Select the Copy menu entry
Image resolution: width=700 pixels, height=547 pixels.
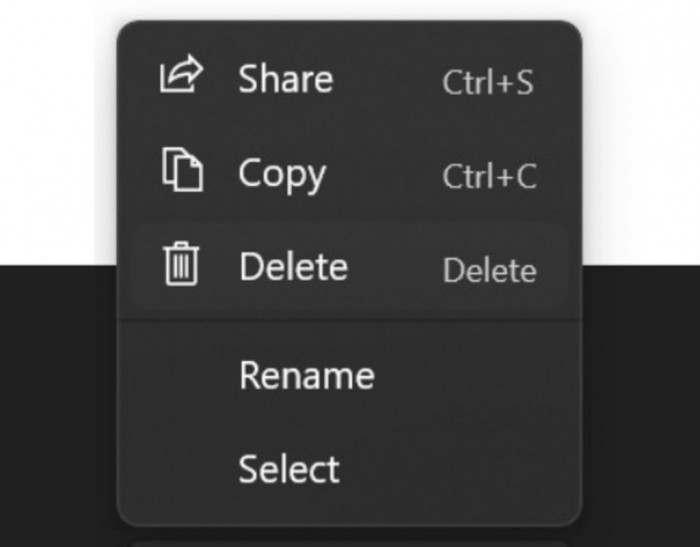(282, 174)
